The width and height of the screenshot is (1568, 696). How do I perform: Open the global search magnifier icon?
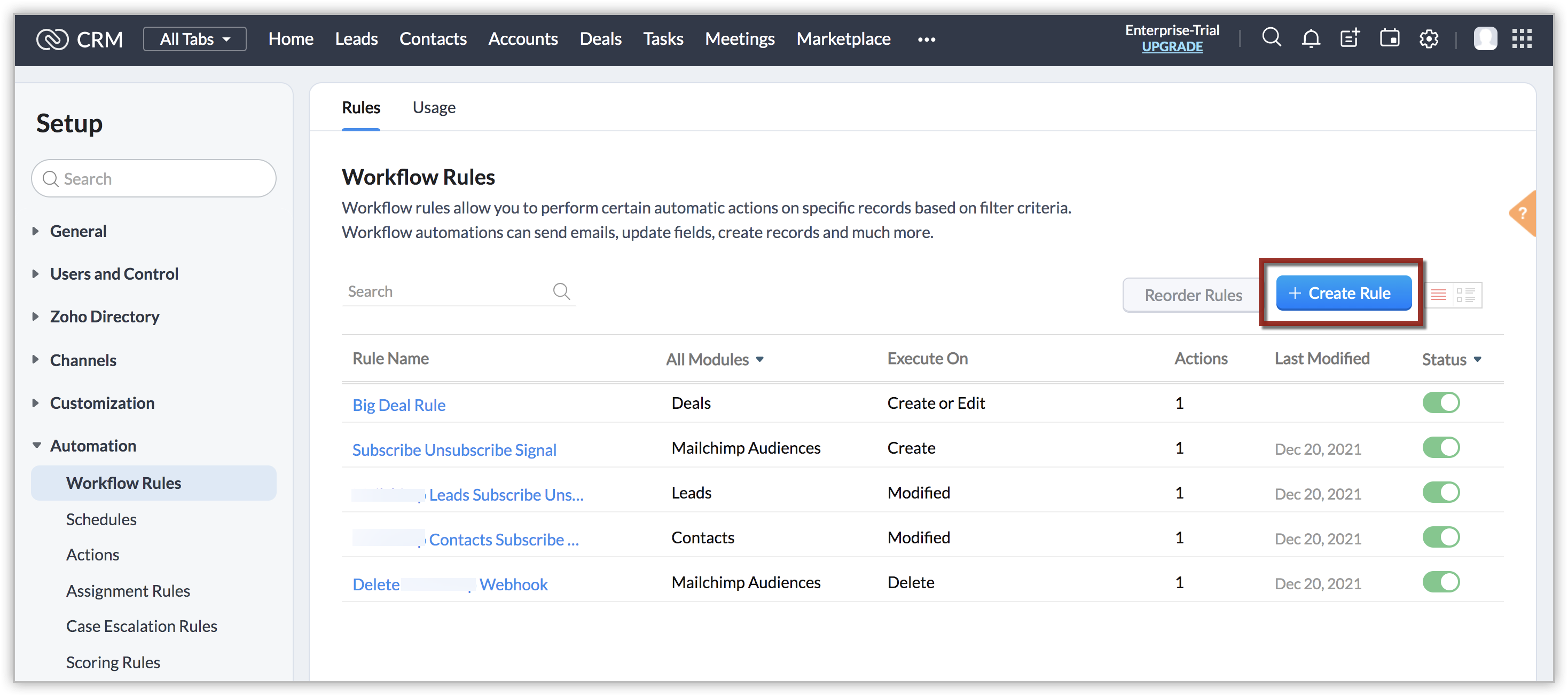tap(1271, 38)
